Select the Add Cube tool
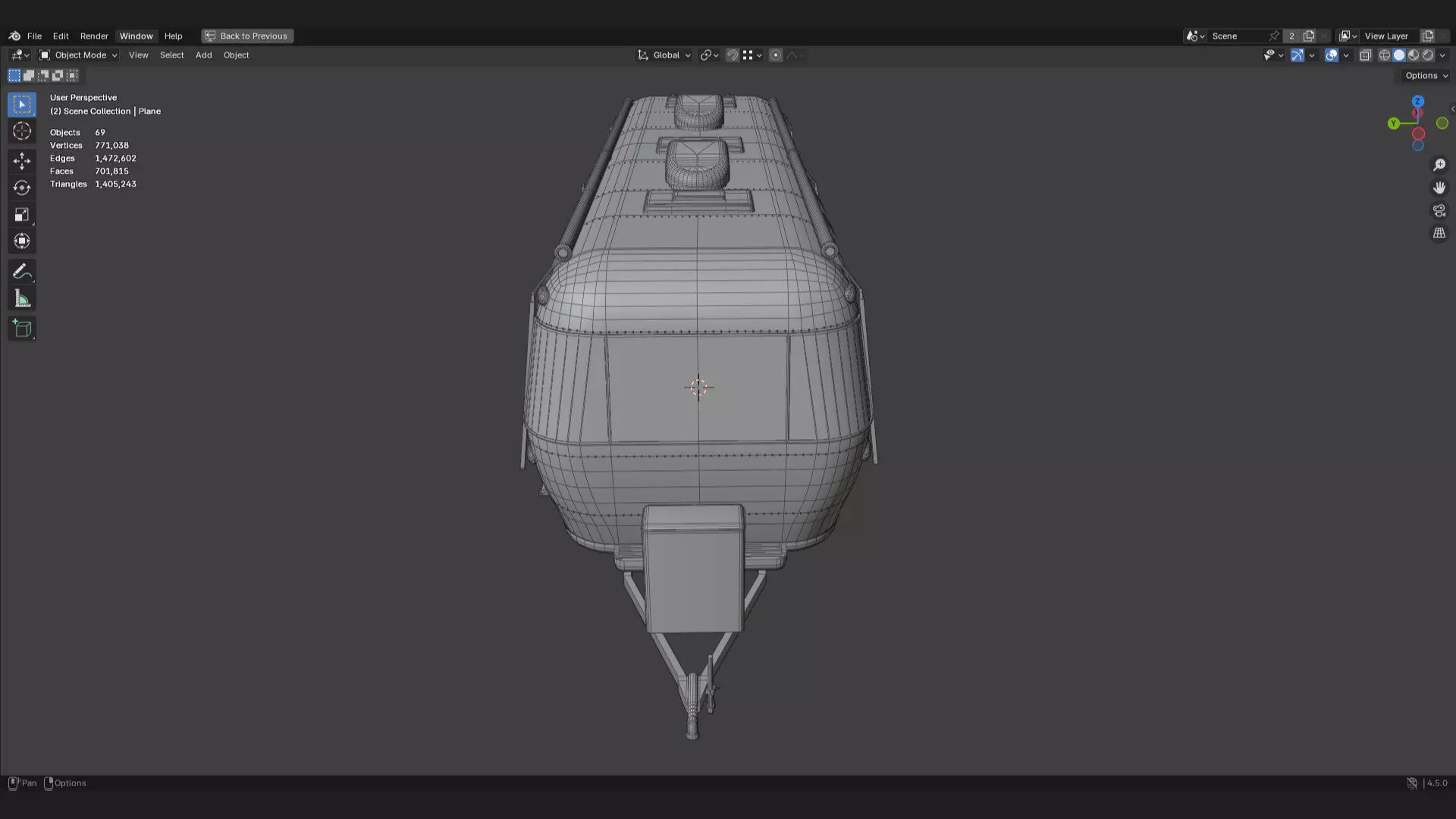Screen dimensions: 1456x819 pyautogui.click(x=22, y=328)
